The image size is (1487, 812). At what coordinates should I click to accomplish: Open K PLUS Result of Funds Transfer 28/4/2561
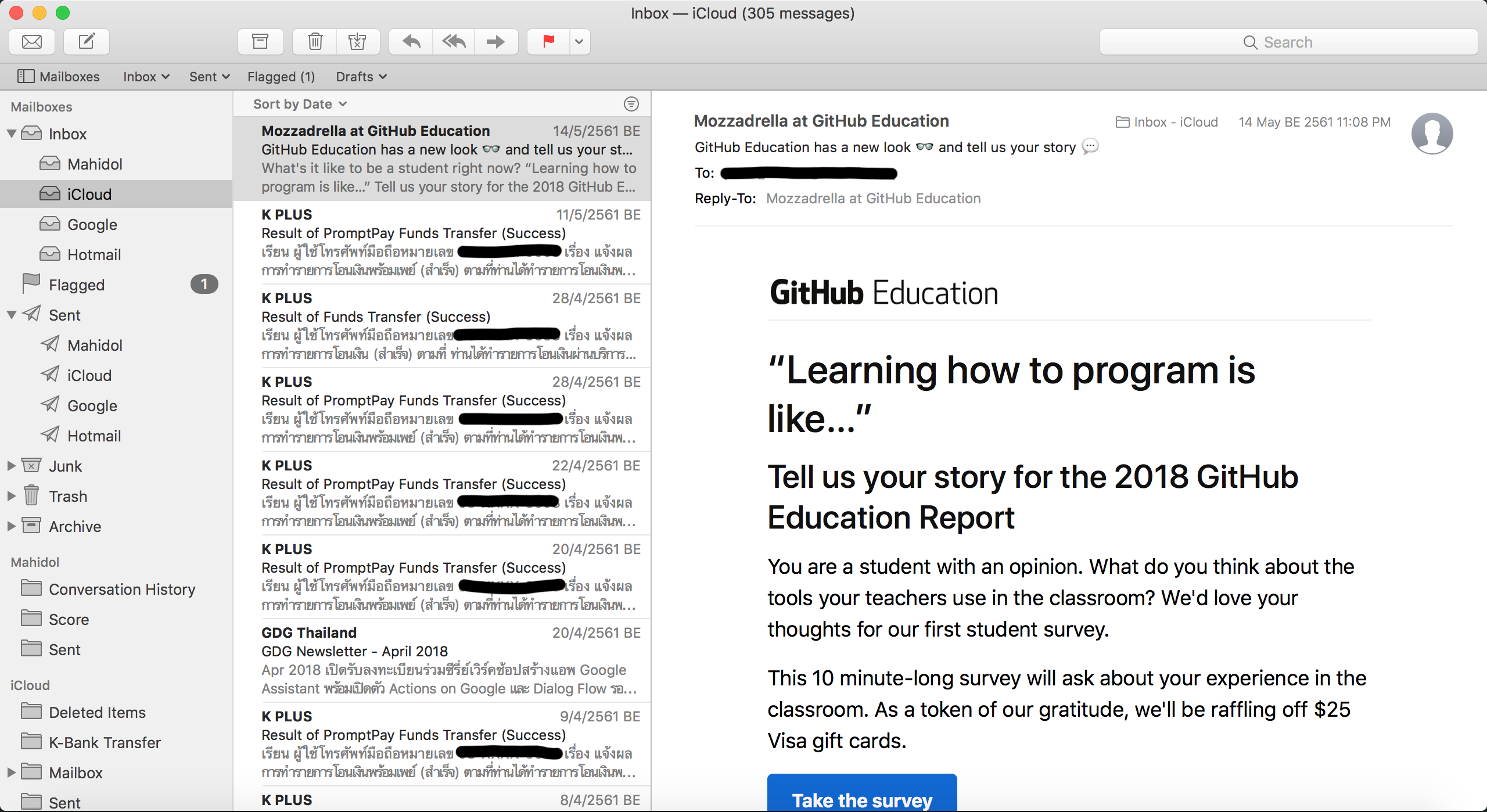[x=442, y=326]
